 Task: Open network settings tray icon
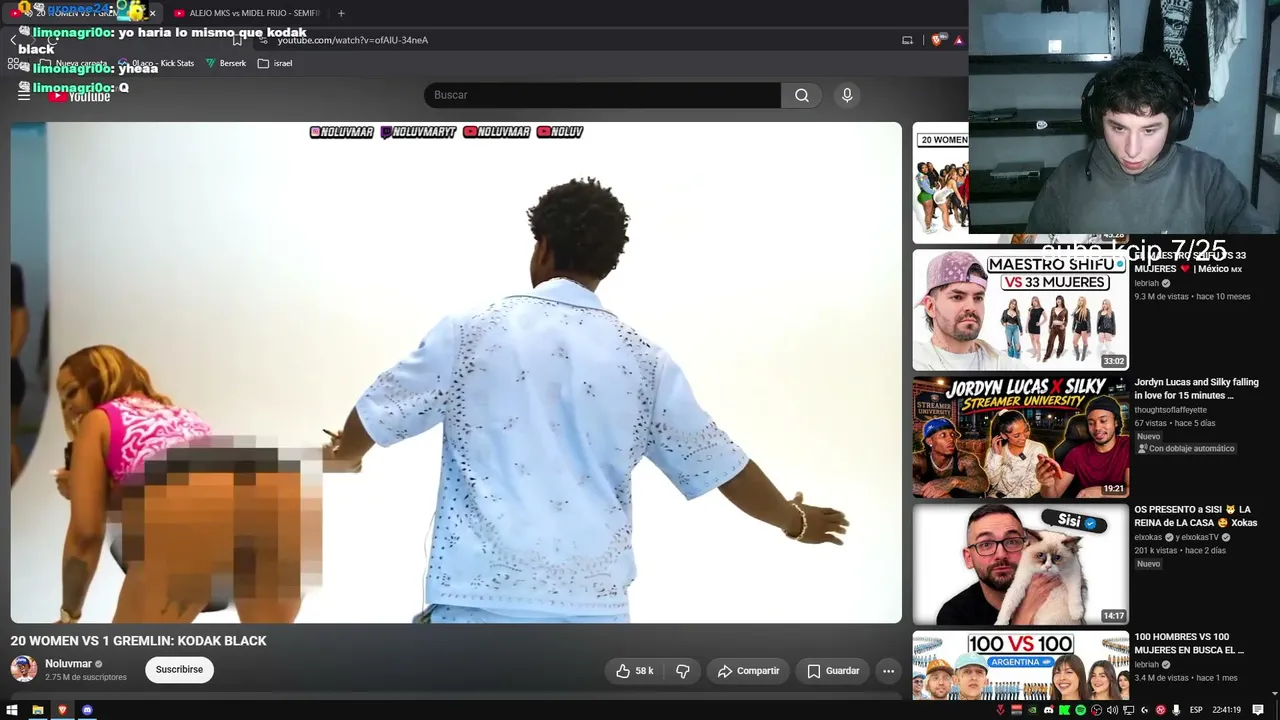pos(1129,710)
